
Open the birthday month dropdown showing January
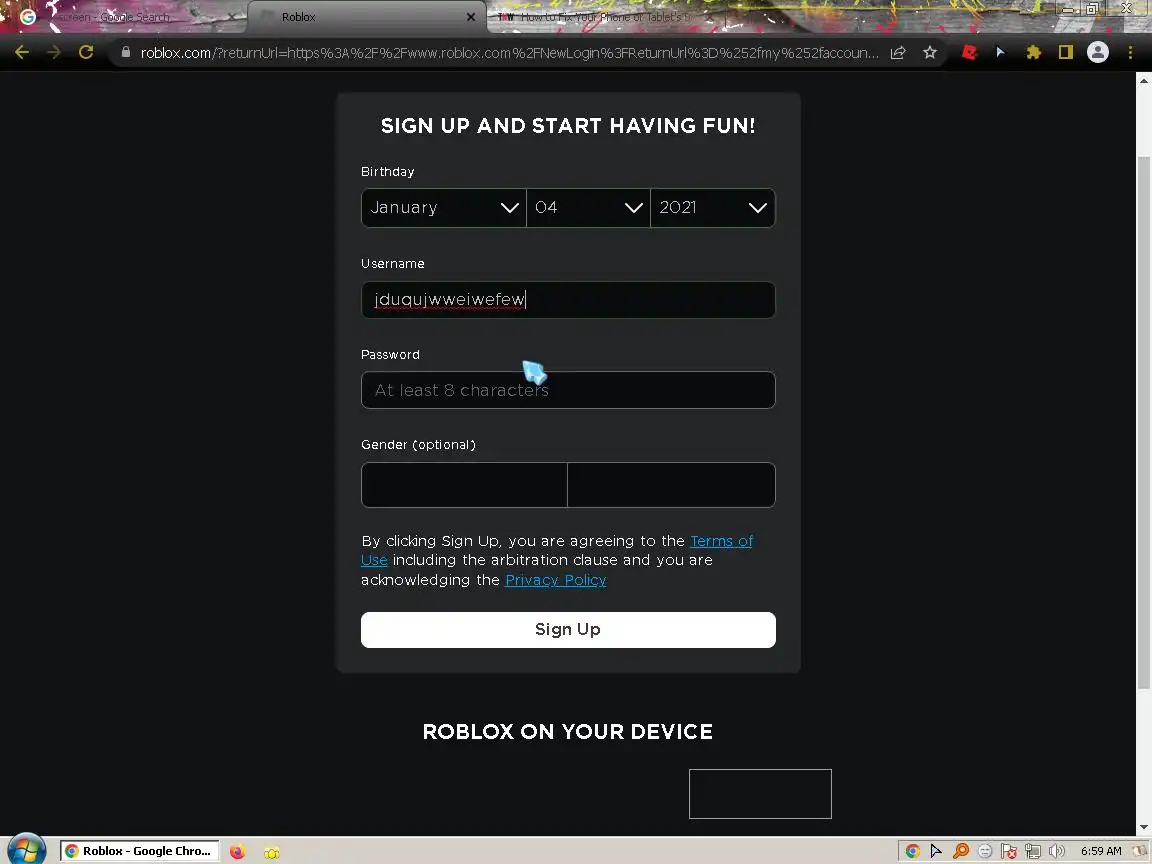click(444, 208)
